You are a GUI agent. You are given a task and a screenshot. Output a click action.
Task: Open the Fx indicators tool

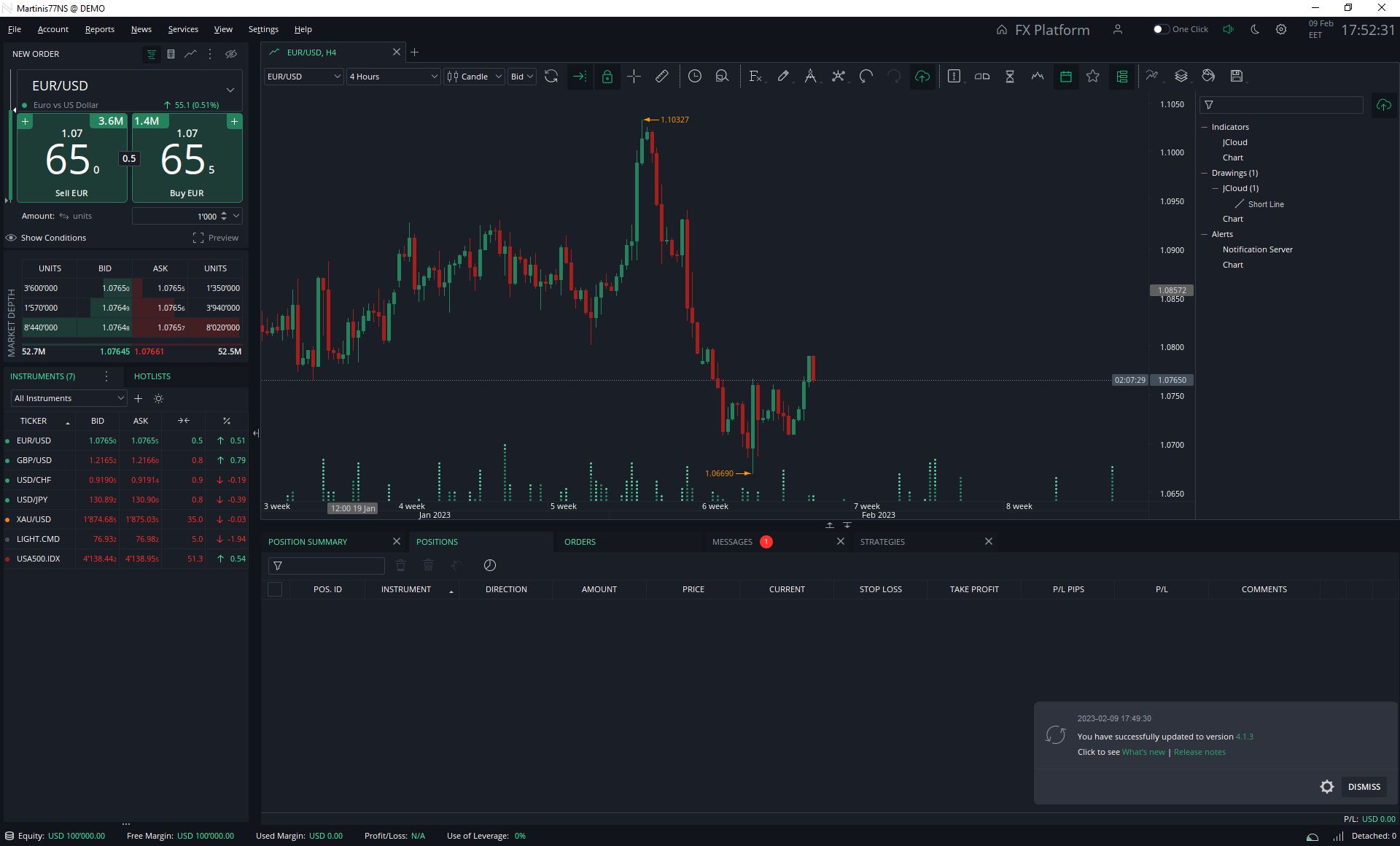coord(755,76)
